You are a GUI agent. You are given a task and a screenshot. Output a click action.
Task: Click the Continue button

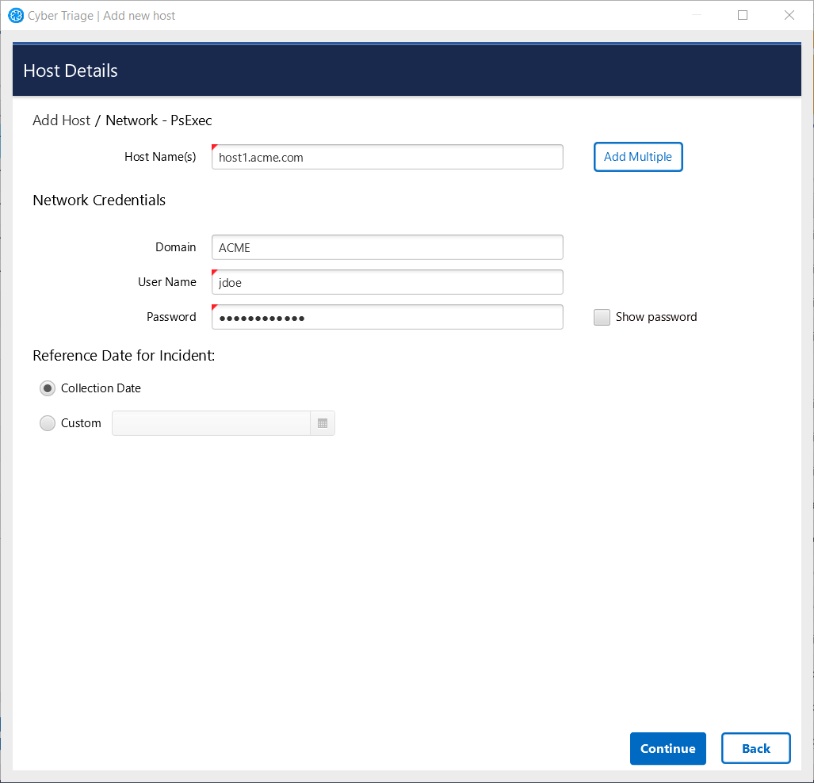tap(667, 749)
